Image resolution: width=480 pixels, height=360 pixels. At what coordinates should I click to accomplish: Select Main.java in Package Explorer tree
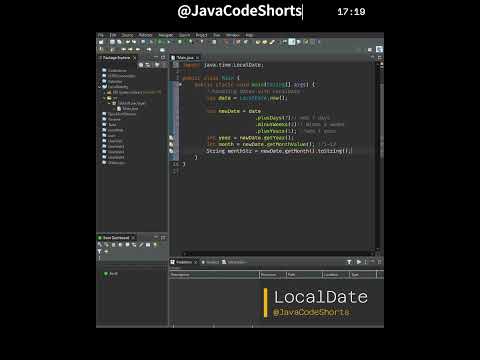tap(127, 109)
